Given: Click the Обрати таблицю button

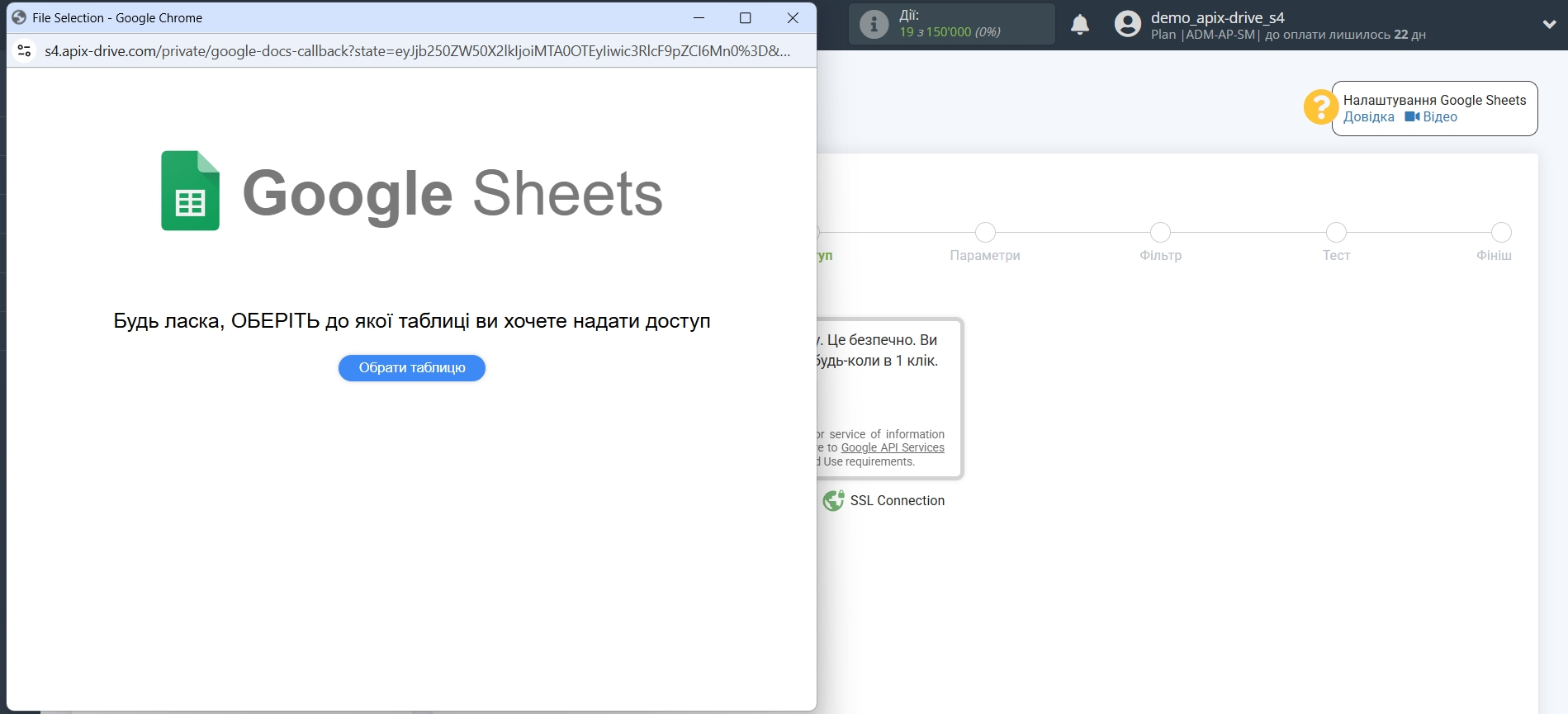Looking at the screenshot, I should coord(411,367).
